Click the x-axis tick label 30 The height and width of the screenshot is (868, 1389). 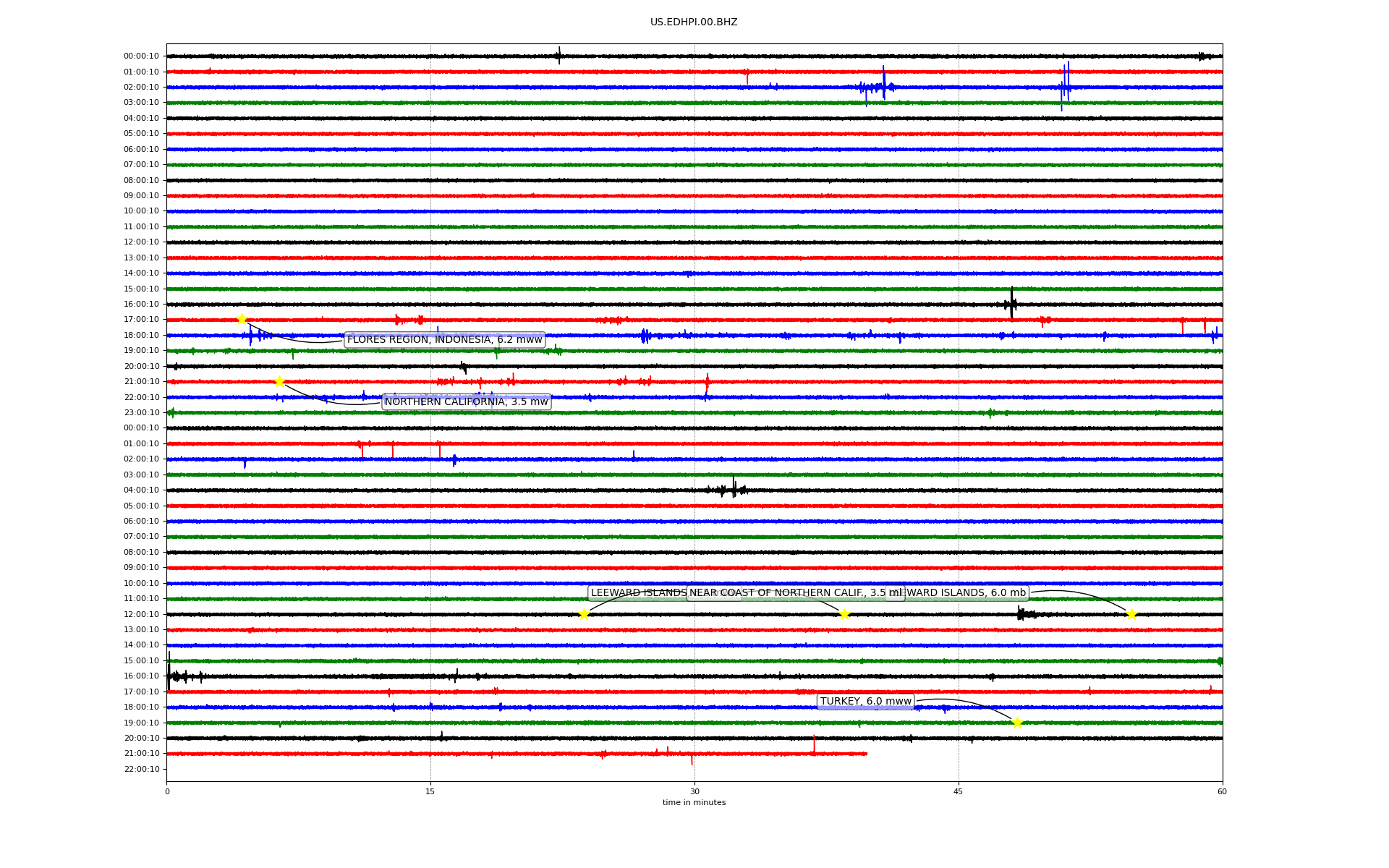tap(694, 791)
